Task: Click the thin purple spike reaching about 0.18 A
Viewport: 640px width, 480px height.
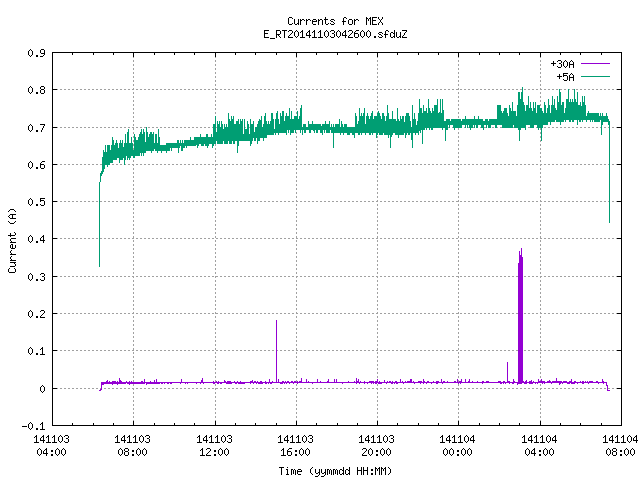Action: (276, 351)
